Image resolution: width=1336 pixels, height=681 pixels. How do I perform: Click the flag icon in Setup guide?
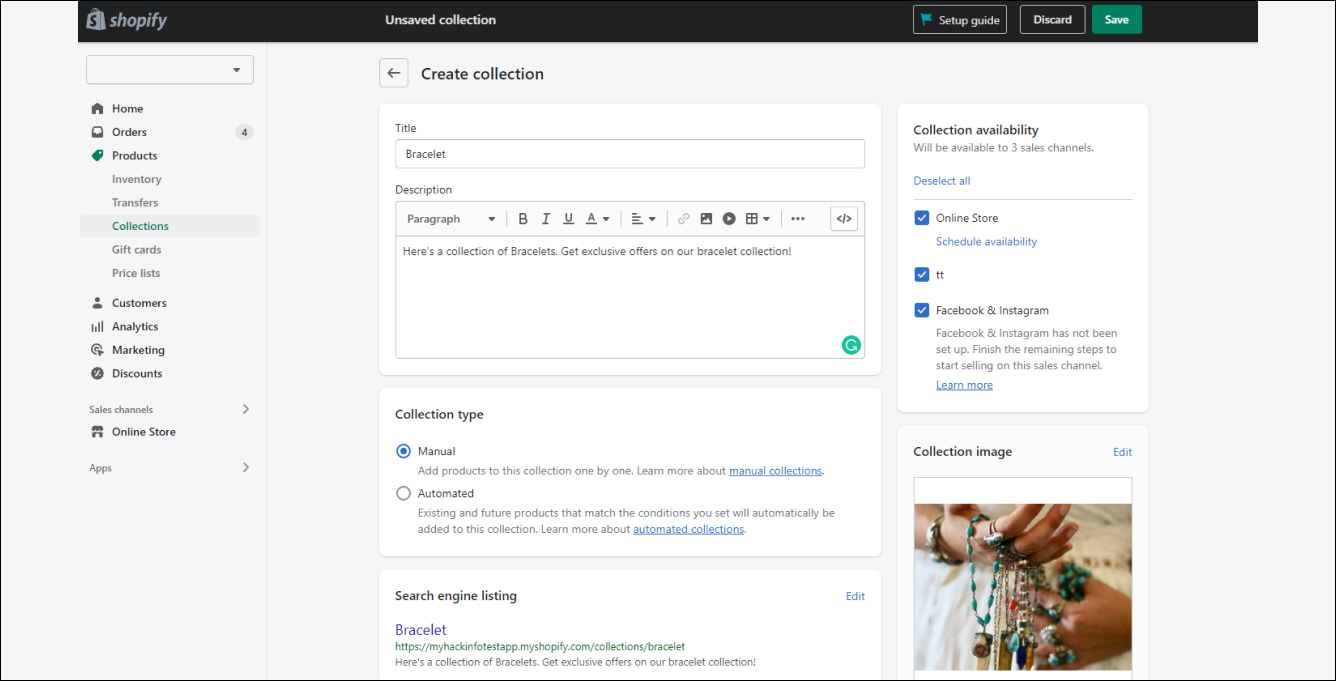click(x=926, y=20)
